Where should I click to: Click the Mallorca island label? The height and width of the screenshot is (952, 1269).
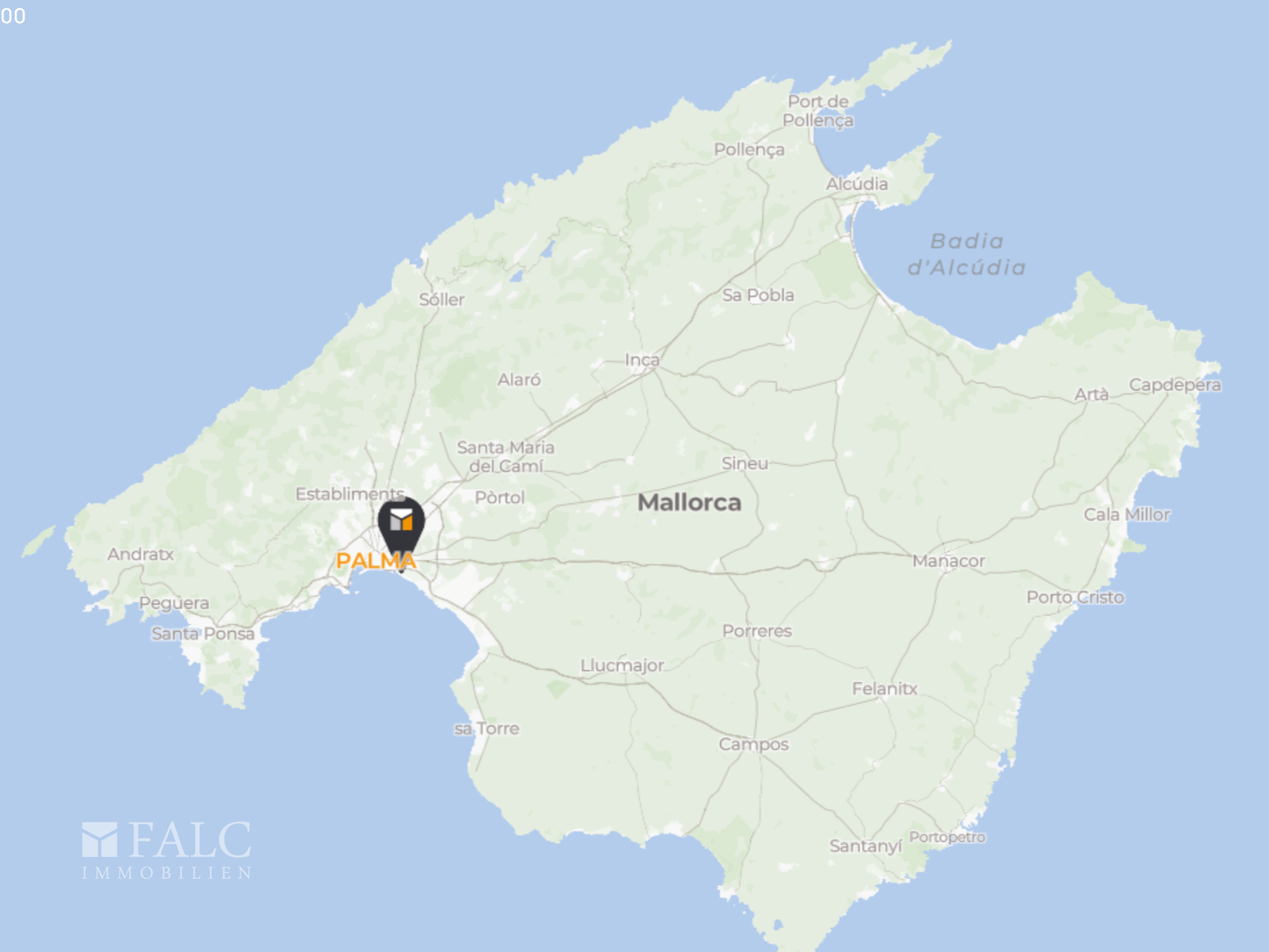tap(689, 502)
